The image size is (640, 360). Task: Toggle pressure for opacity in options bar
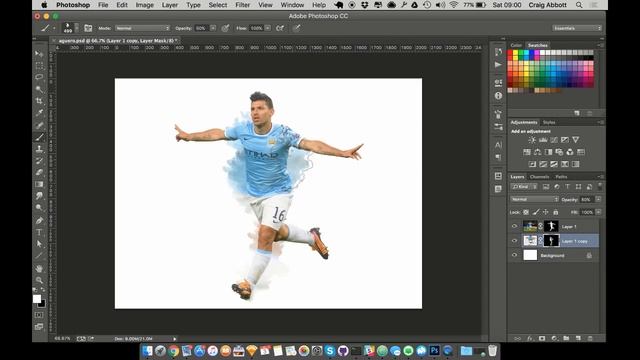click(x=225, y=28)
